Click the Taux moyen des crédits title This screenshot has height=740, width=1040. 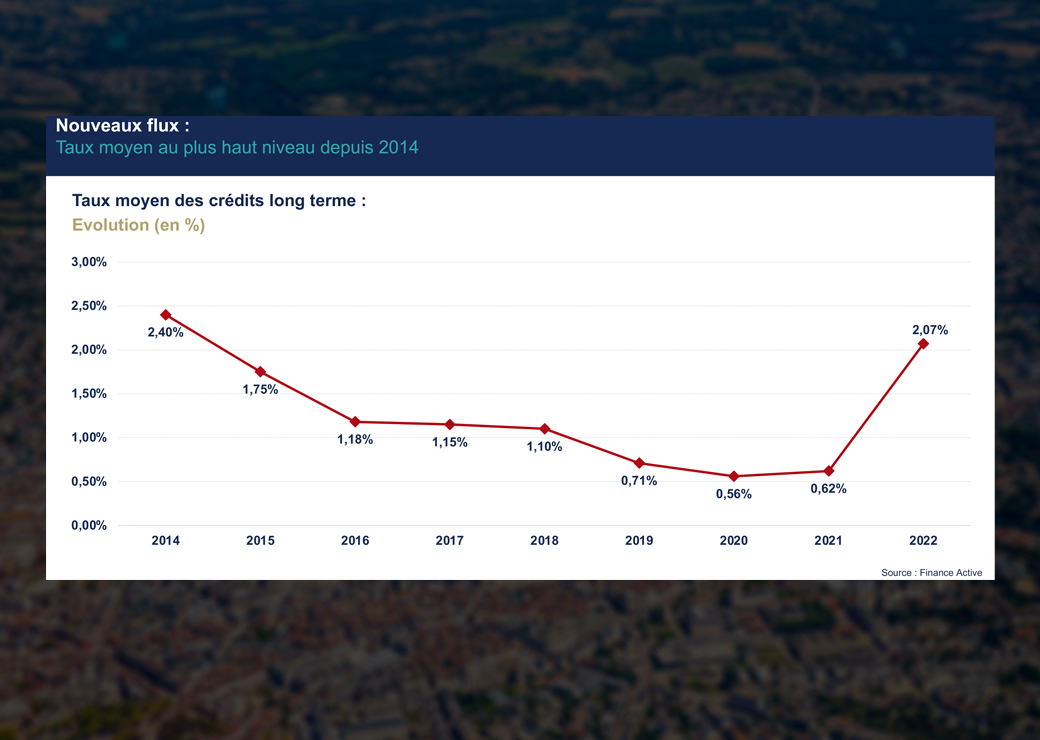coord(219,200)
